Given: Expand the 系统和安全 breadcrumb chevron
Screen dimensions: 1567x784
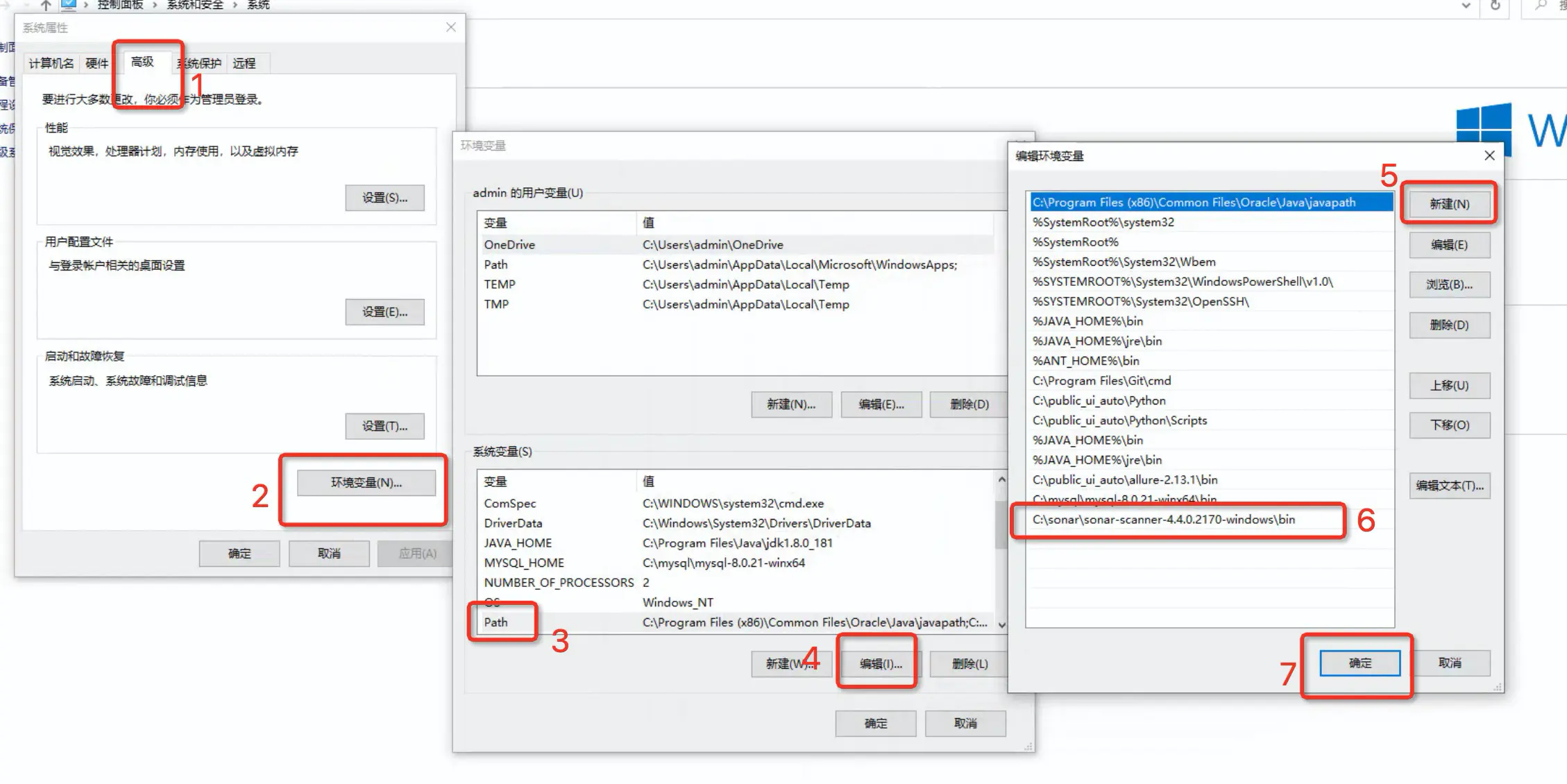Looking at the screenshot, I should coord(236,6).
